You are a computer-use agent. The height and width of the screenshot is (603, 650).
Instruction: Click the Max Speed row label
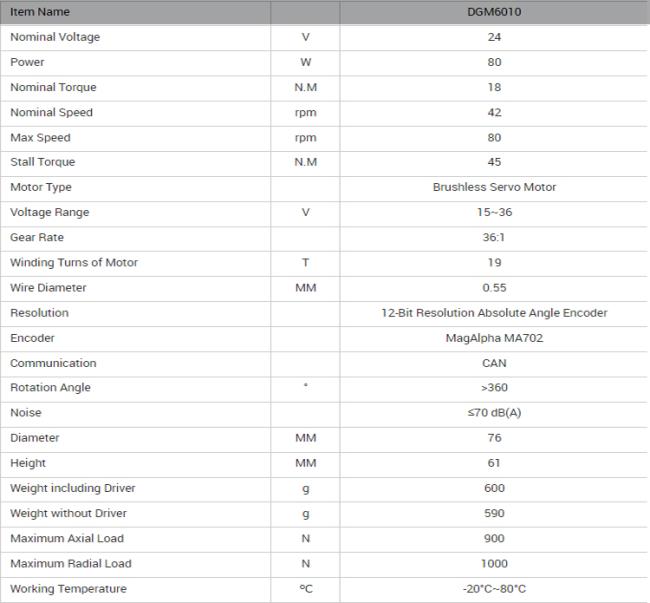[40, 138]
